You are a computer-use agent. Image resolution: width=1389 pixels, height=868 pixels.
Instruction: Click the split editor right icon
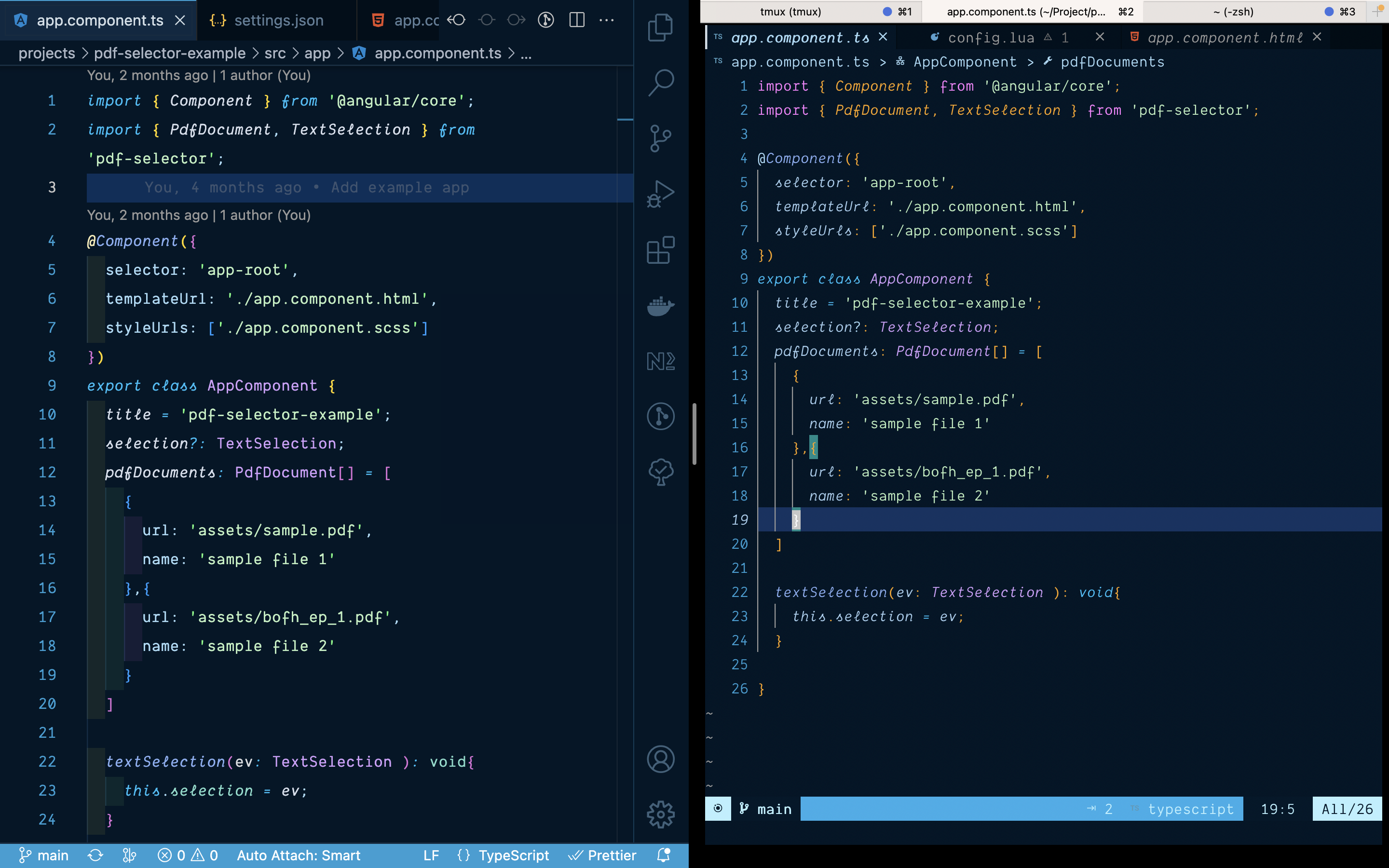click(x=576, y=20)
